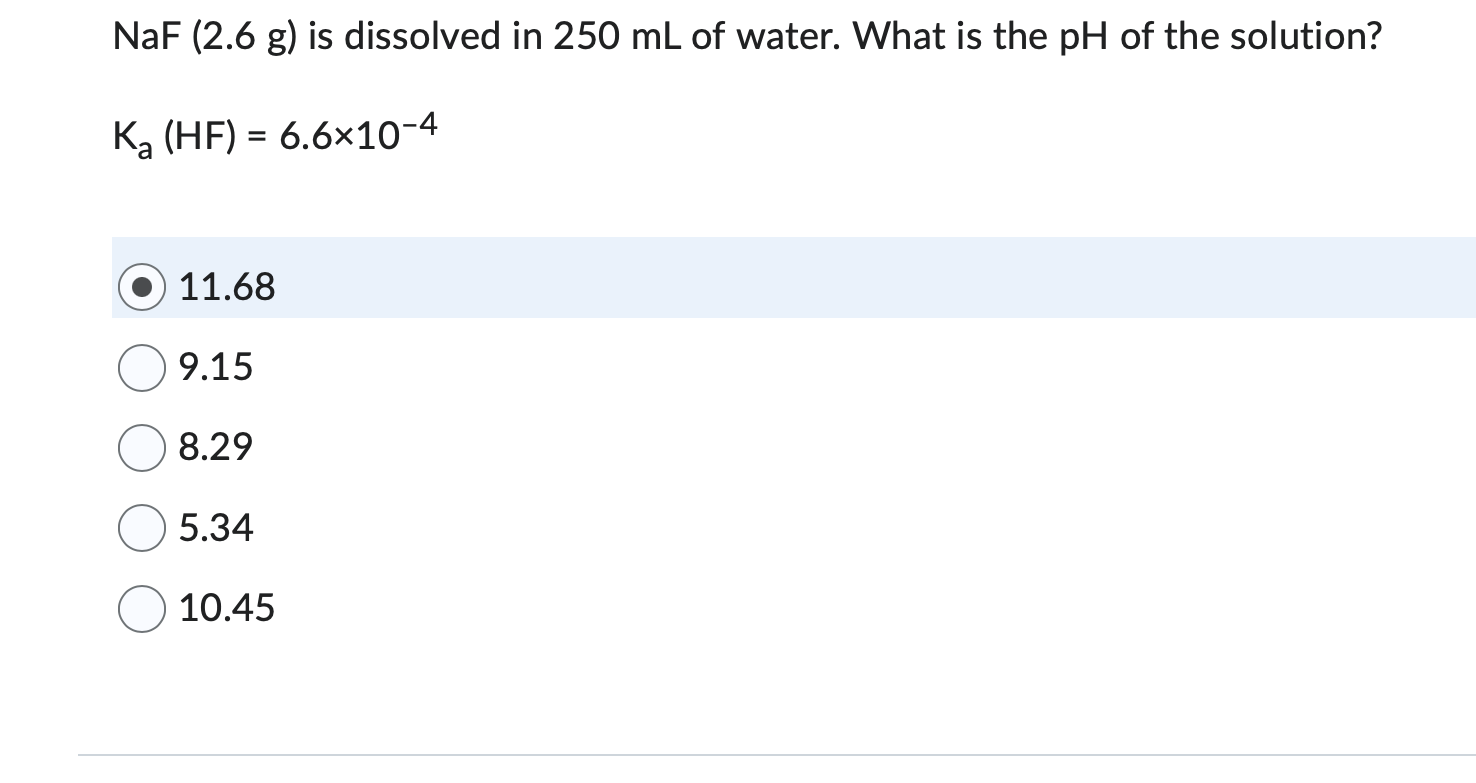This screenshot has height=783, width=1476.
Task: Choose the lowest pH answer option
Action: tap(215, 528)
